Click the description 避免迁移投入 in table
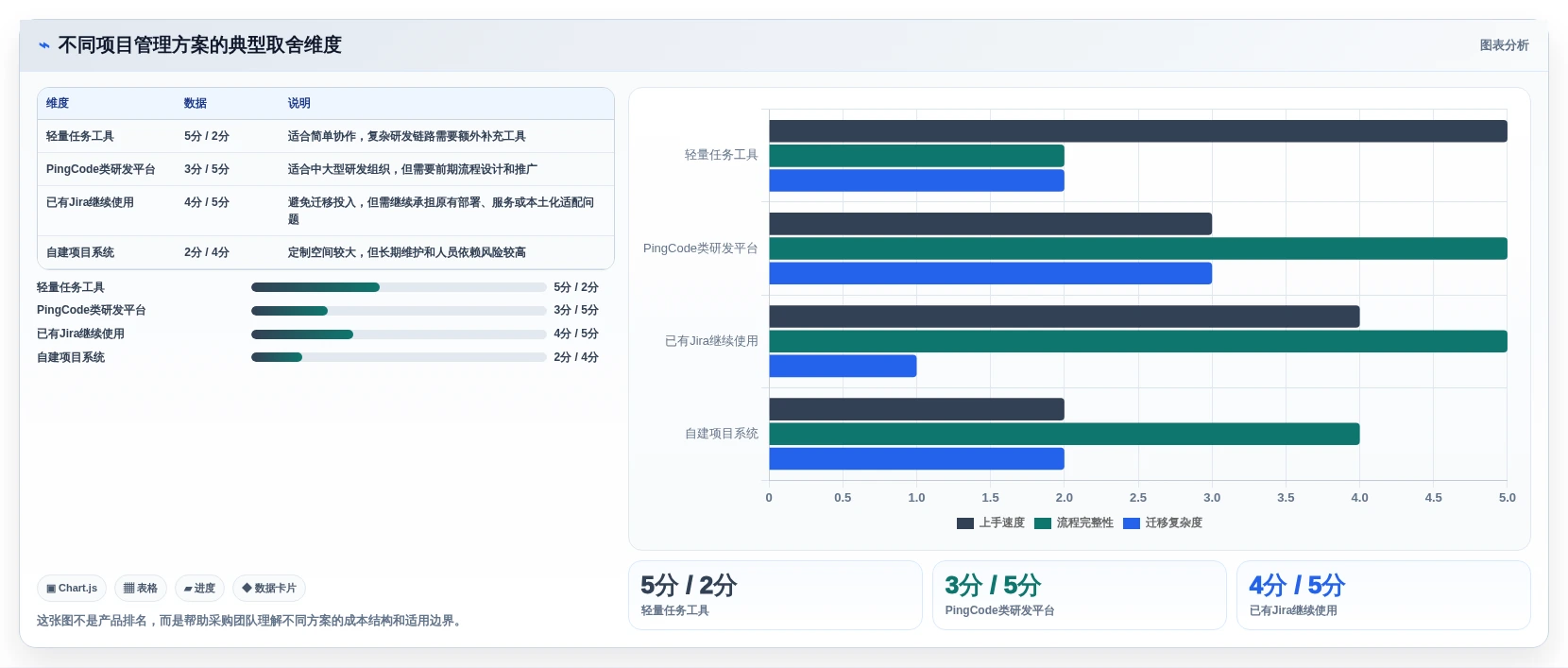Image resolution: width=1568 pixels, height=668 pixels. click(441, 211)
